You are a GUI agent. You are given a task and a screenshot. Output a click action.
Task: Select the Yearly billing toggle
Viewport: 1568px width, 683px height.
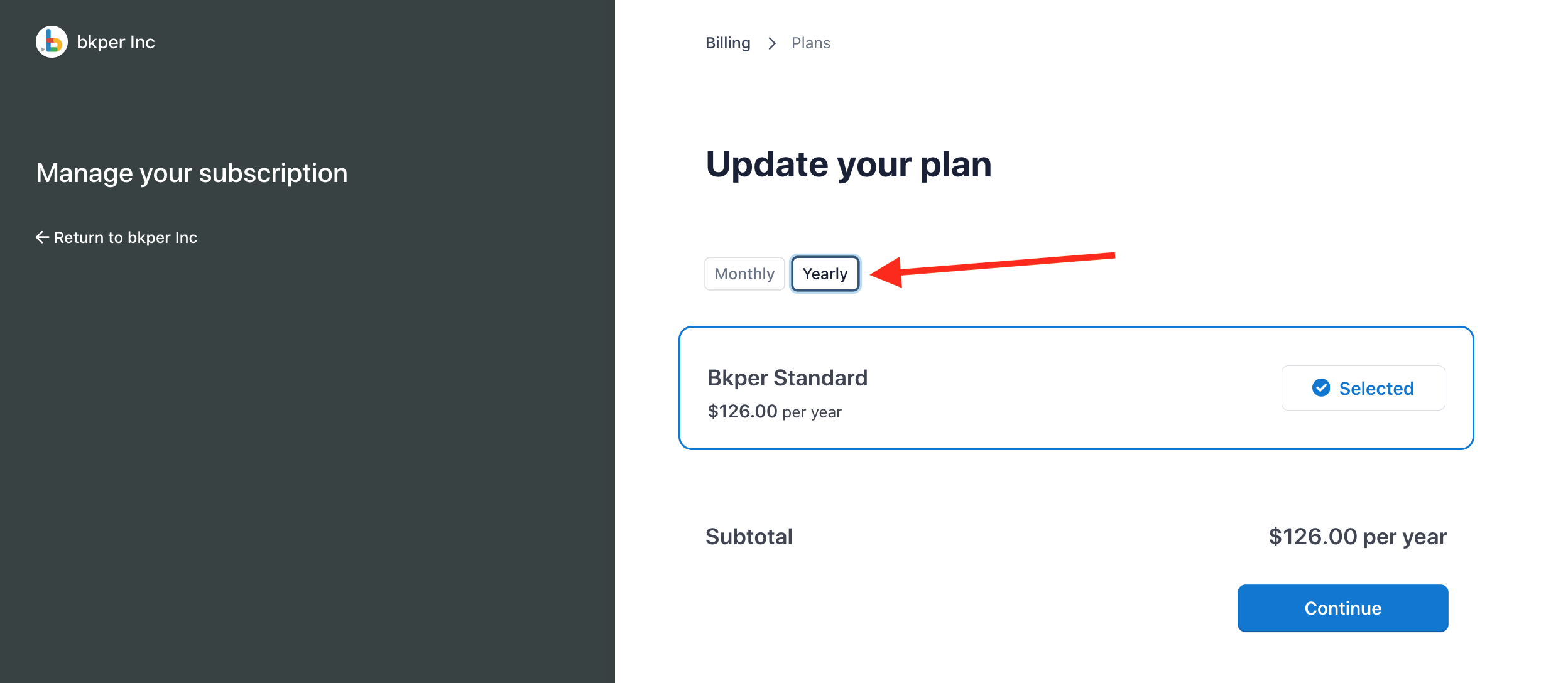pyautogui.click(x=825, y=273)
